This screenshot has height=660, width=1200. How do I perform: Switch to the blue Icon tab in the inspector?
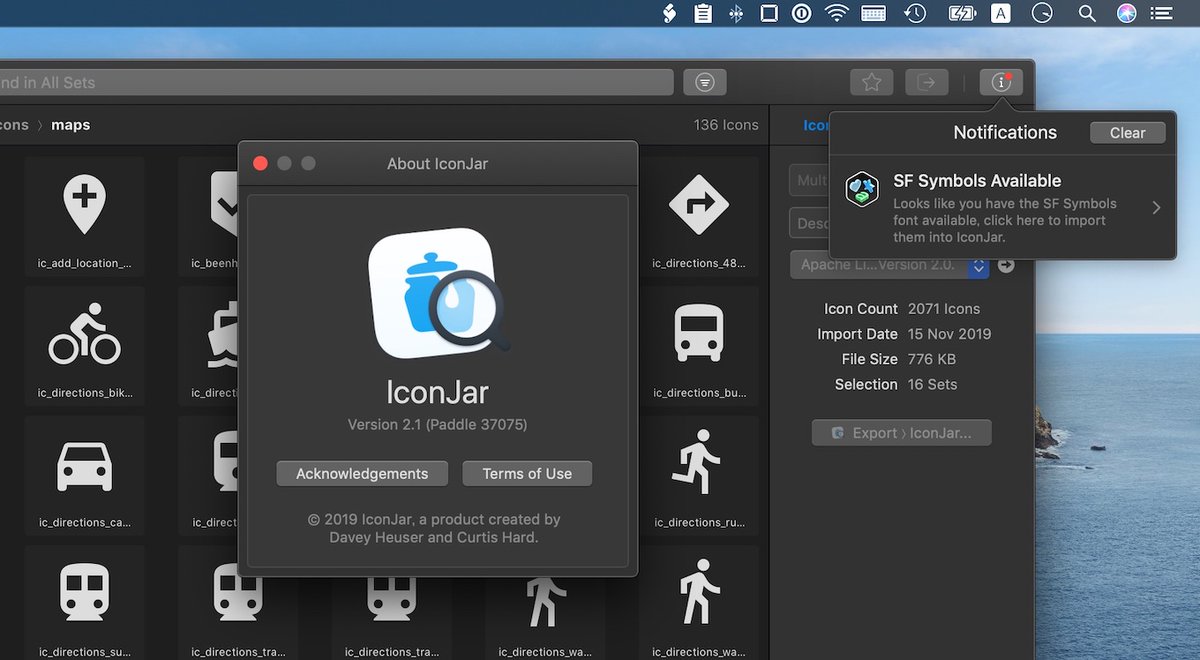tap(816, 125)
